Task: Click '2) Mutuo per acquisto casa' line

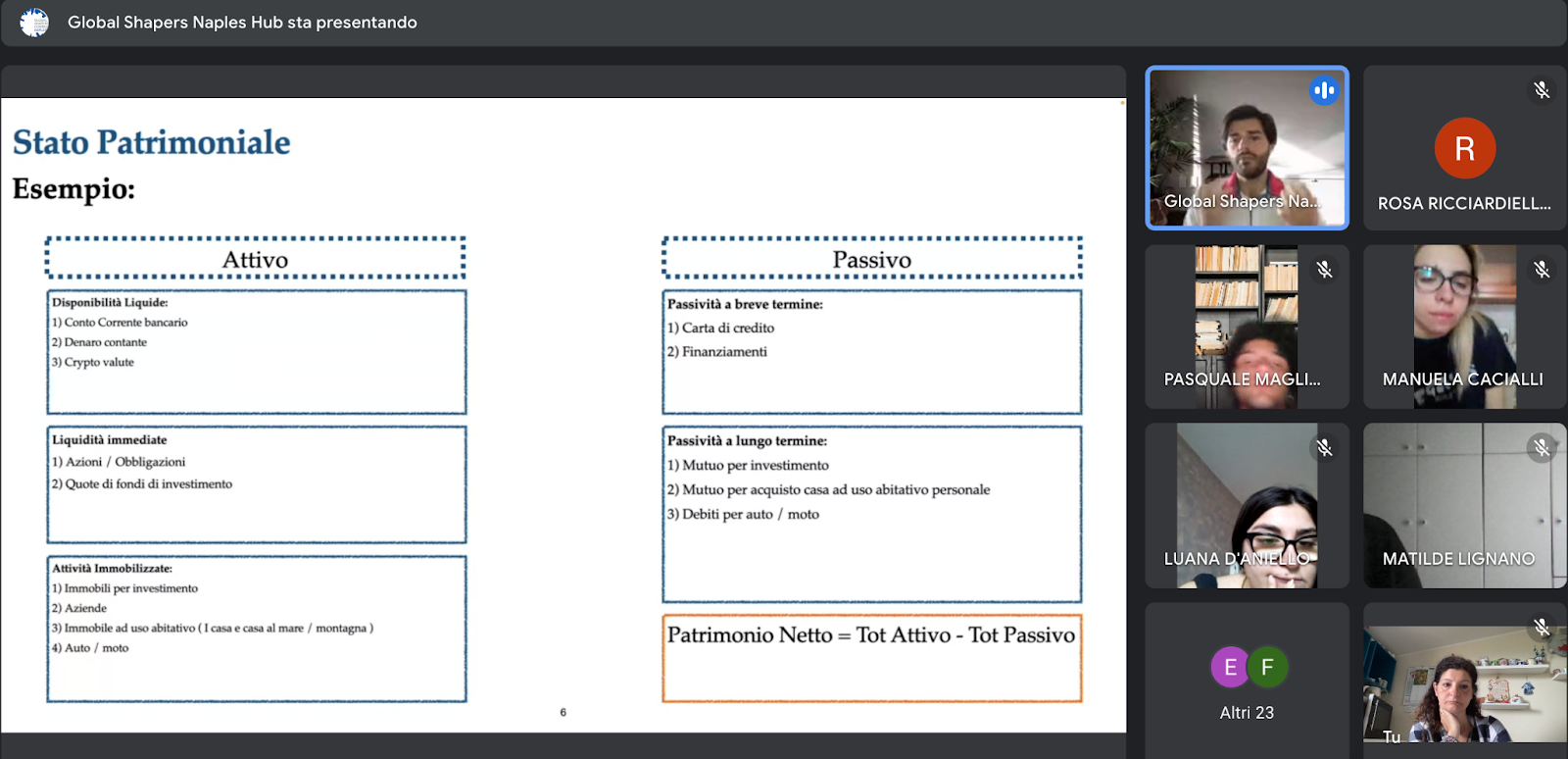Action: pos(828,489)
